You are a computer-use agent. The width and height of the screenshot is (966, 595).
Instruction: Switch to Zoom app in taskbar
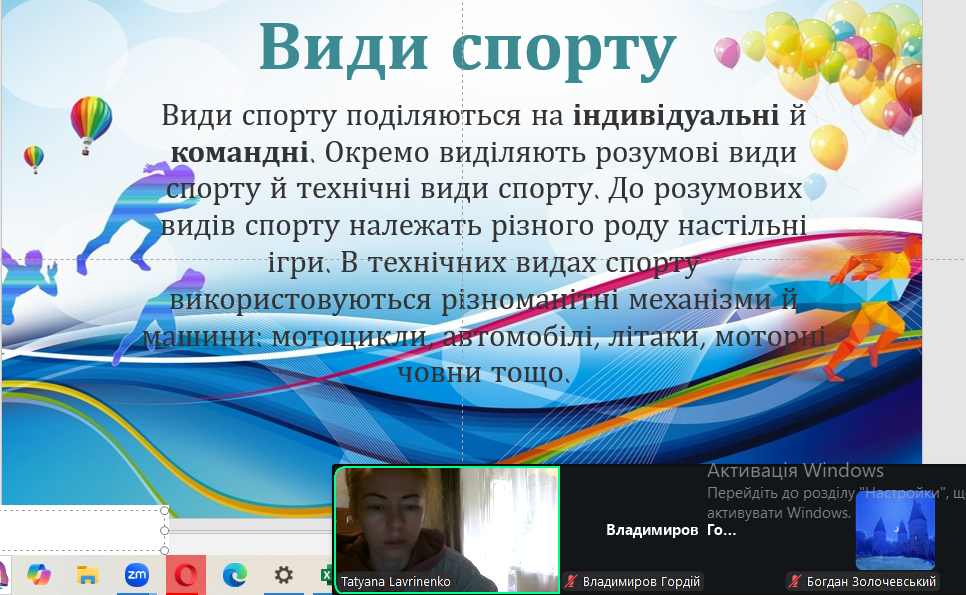point(137,575)
